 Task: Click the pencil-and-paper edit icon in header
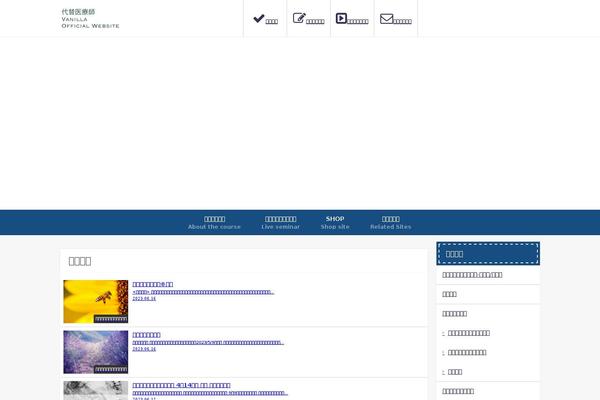(299, 18)
